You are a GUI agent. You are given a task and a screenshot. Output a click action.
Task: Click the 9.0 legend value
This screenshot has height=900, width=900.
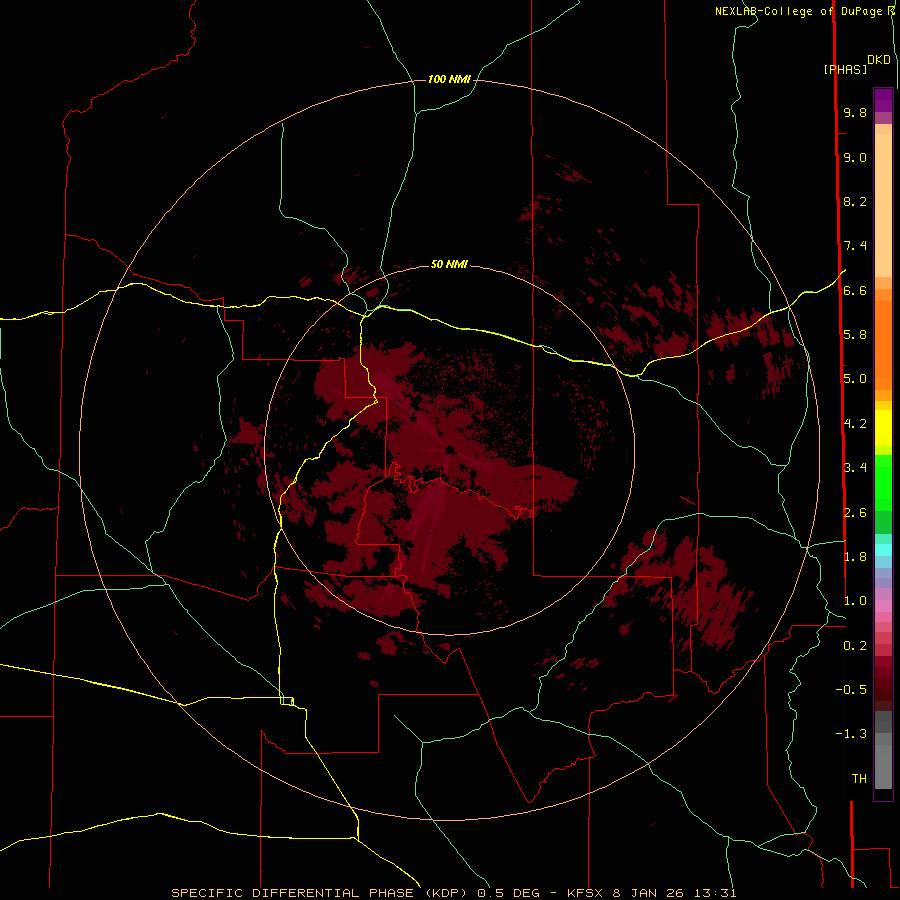click(855, 157)
